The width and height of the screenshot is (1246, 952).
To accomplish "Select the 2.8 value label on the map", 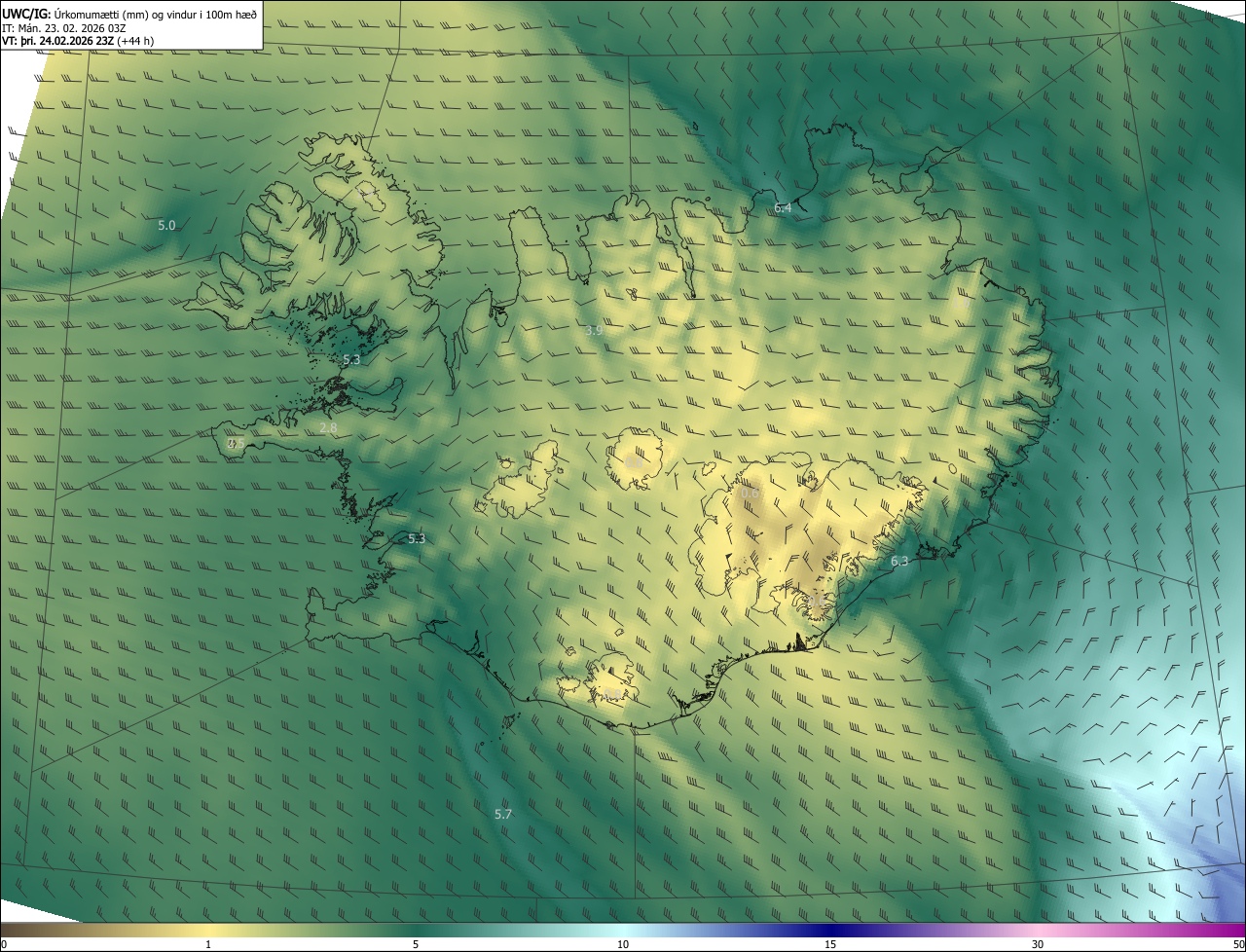I will tap(328, 428).
